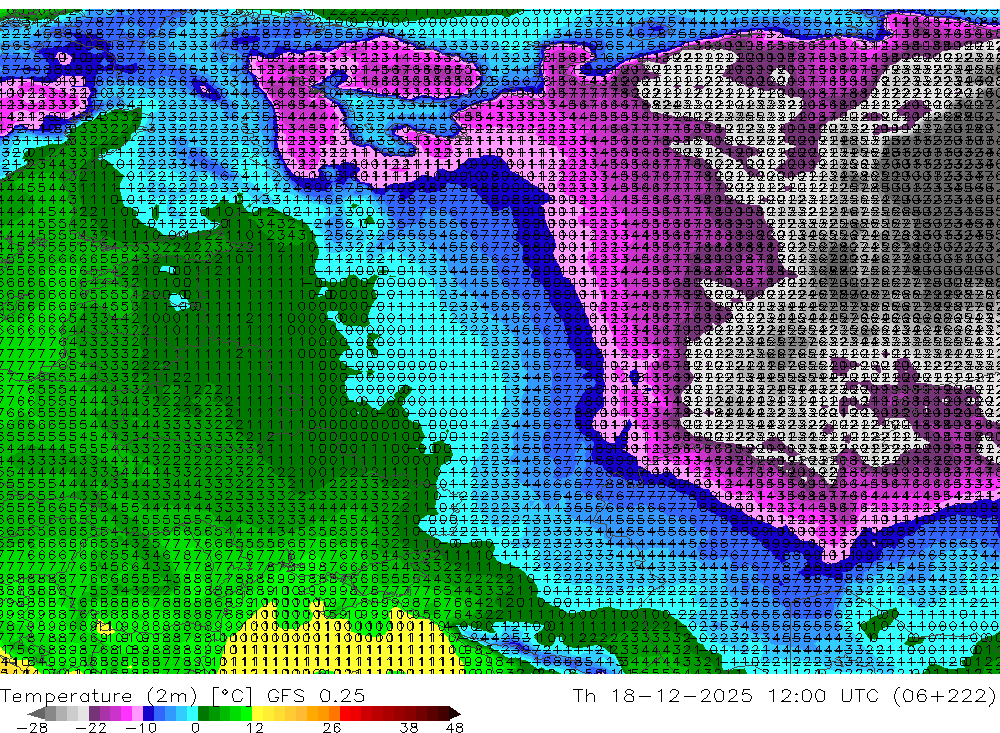Screen dimensions: 1000x733
Task: Pick the dark purple swatch next to the gray segments
Action: [94, 714]
